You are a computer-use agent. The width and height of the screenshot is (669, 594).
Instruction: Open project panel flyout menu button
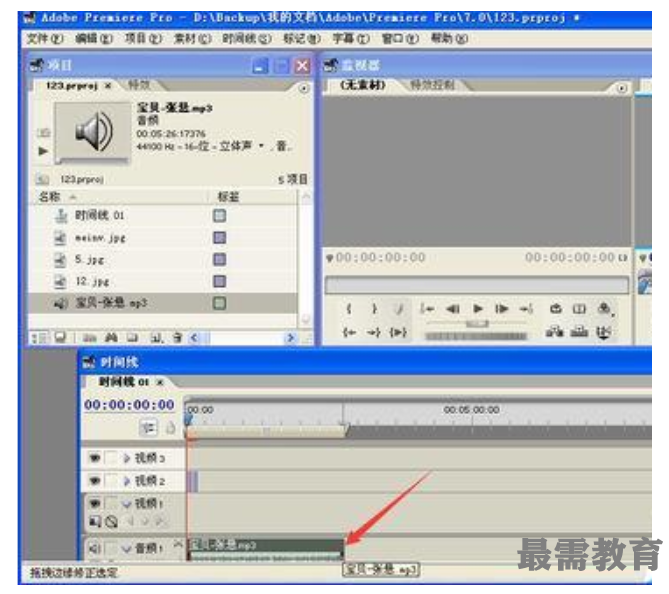coord(304,88)
